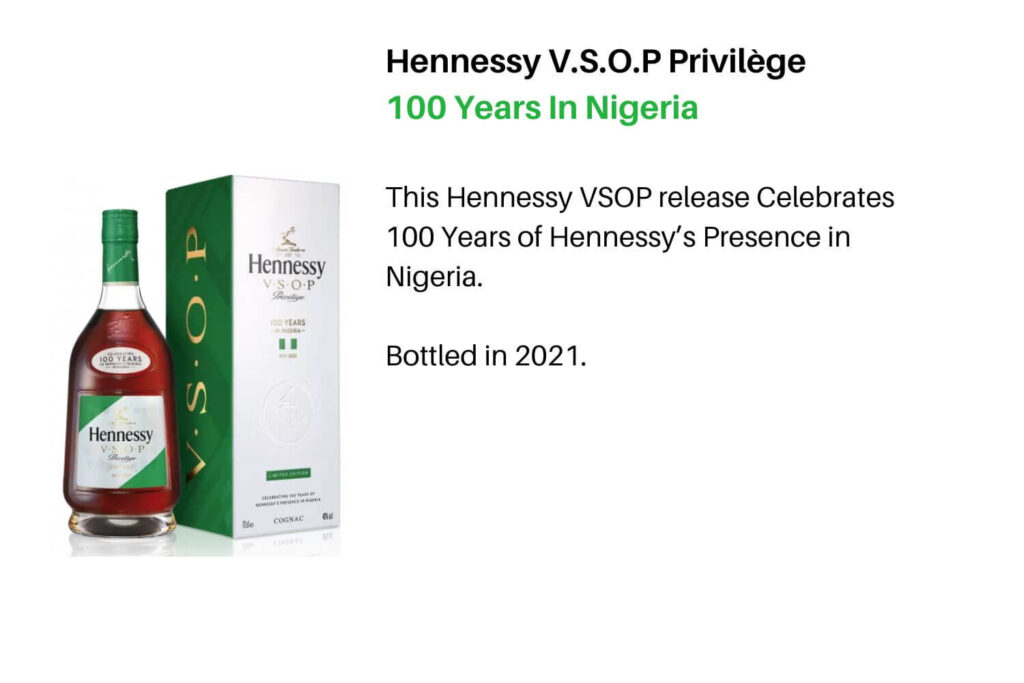The width and height of the screenshot is (1024, 683).
Task: Click the 70cl volume marking on box
Action: [248, 524]
